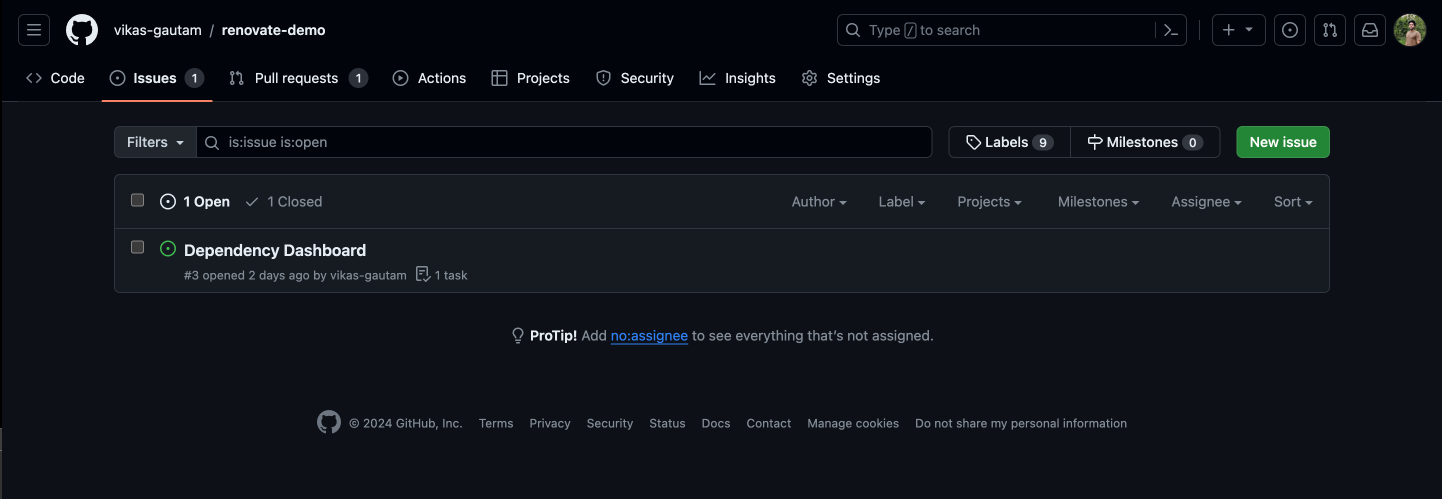Open Contact footer link

[x=769, y=424]
